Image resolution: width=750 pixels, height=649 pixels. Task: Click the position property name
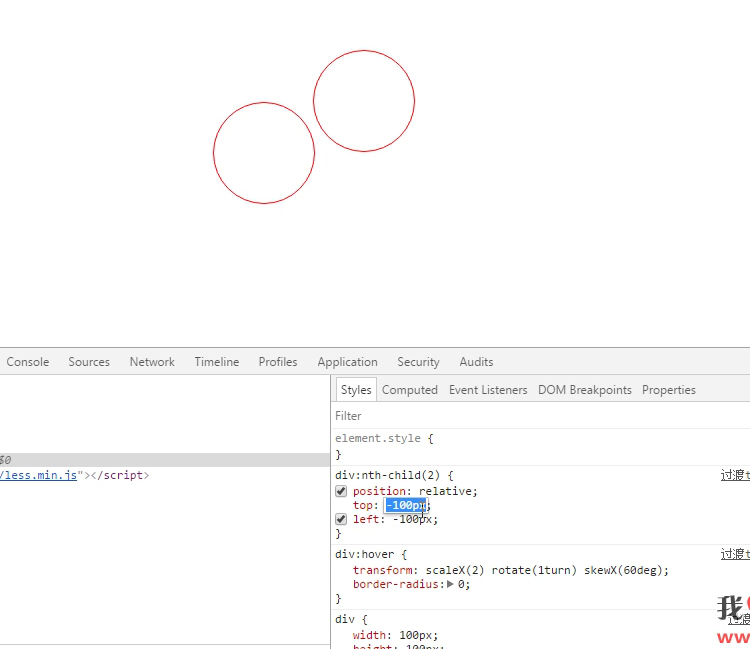point(381,491)
